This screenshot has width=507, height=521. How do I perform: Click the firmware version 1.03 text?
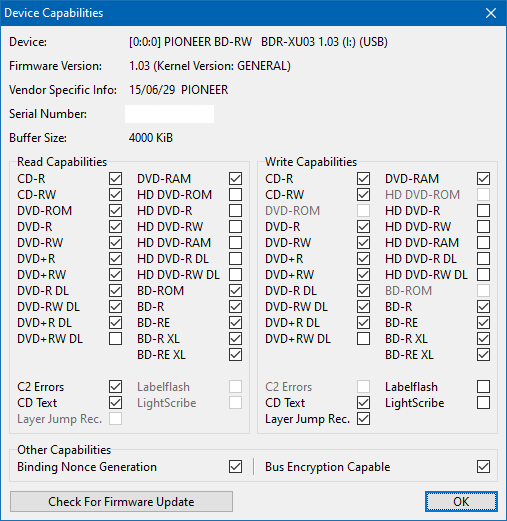click(210, 66)
